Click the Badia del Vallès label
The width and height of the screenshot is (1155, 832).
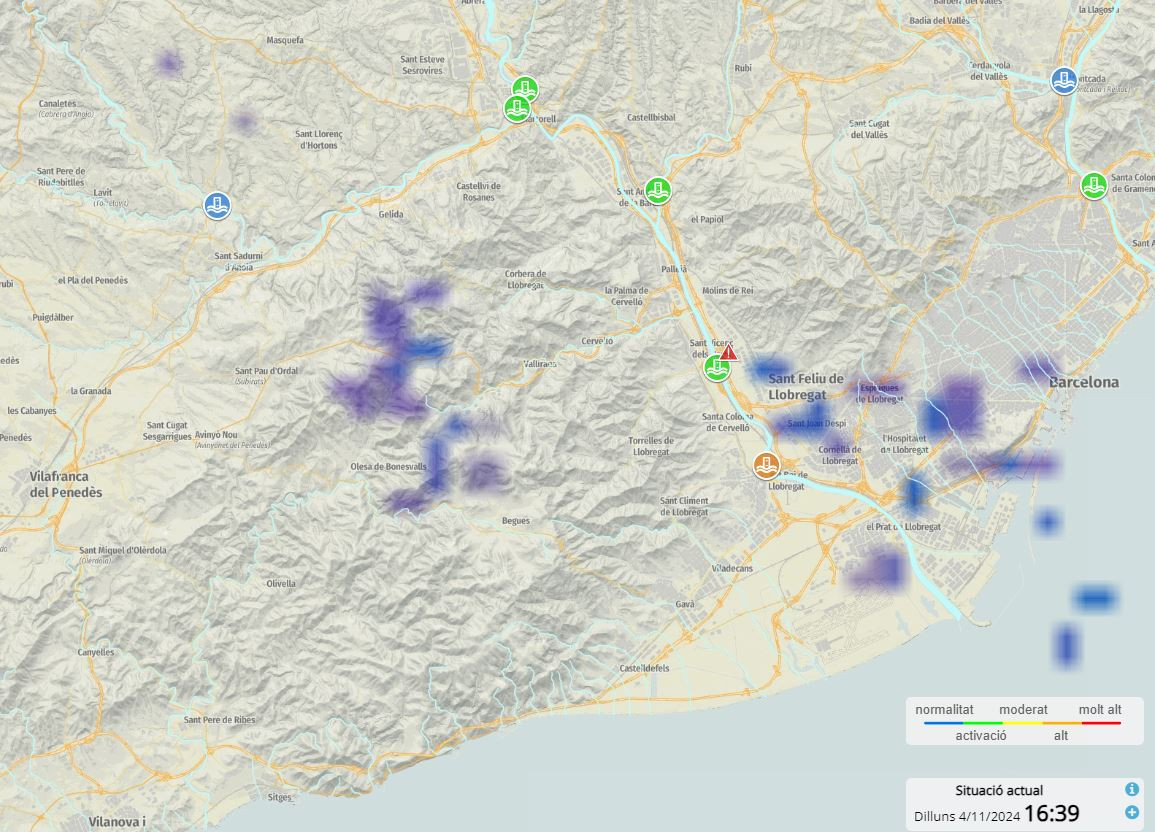click(x=939, y=21)
